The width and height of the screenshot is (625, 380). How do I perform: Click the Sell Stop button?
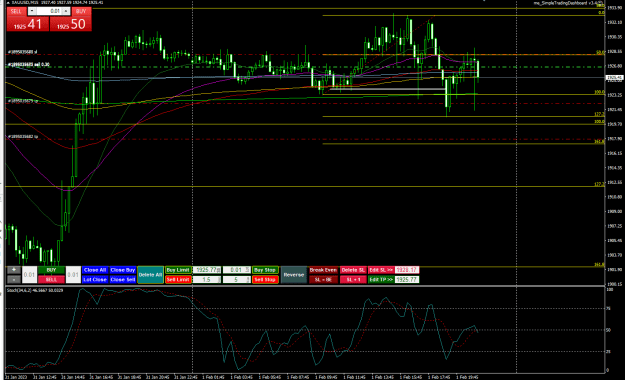(265, 280)
